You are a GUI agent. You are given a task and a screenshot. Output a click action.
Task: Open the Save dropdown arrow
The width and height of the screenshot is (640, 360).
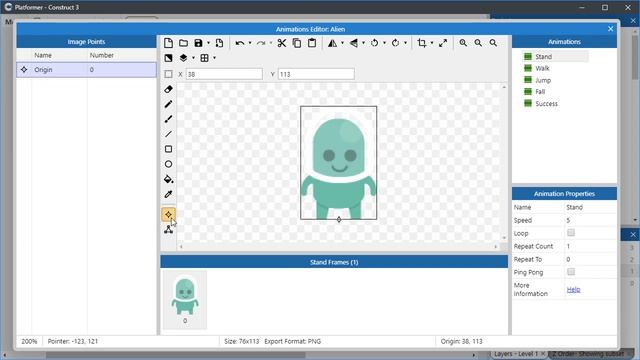(x=209, y=43)
